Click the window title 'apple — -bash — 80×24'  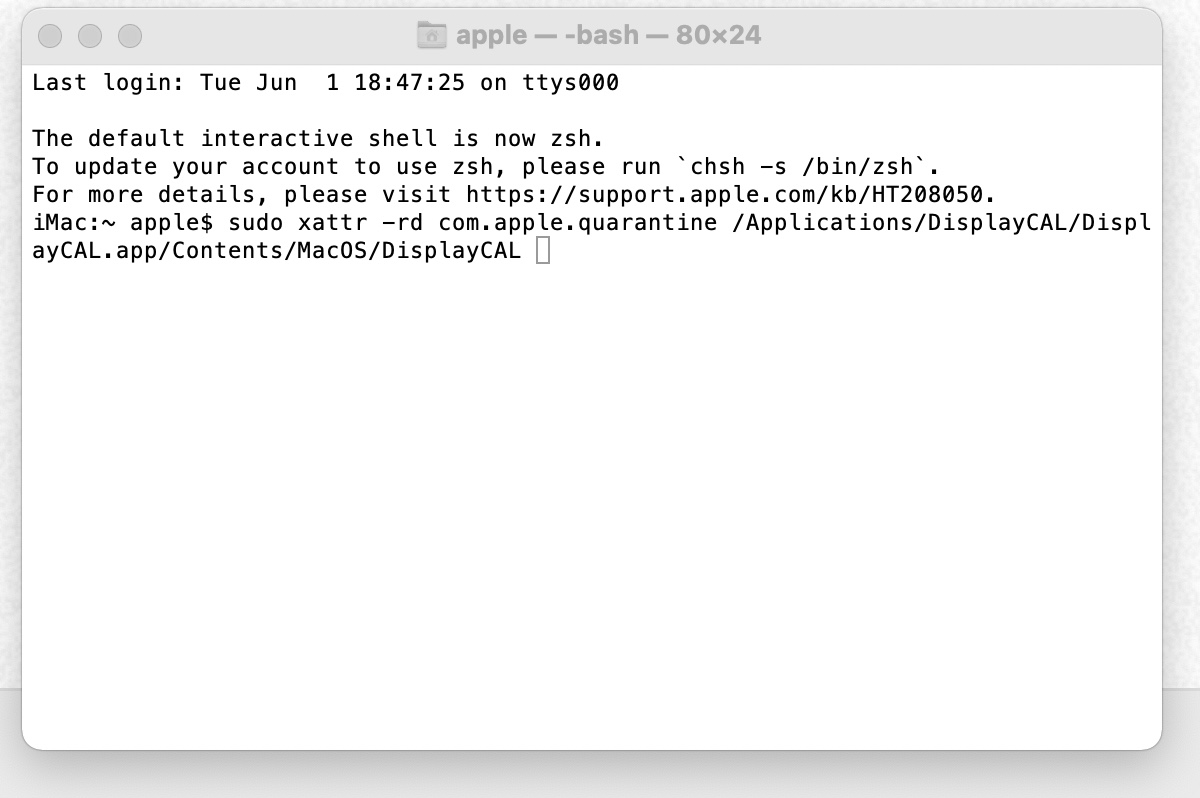tap(608, 36)
